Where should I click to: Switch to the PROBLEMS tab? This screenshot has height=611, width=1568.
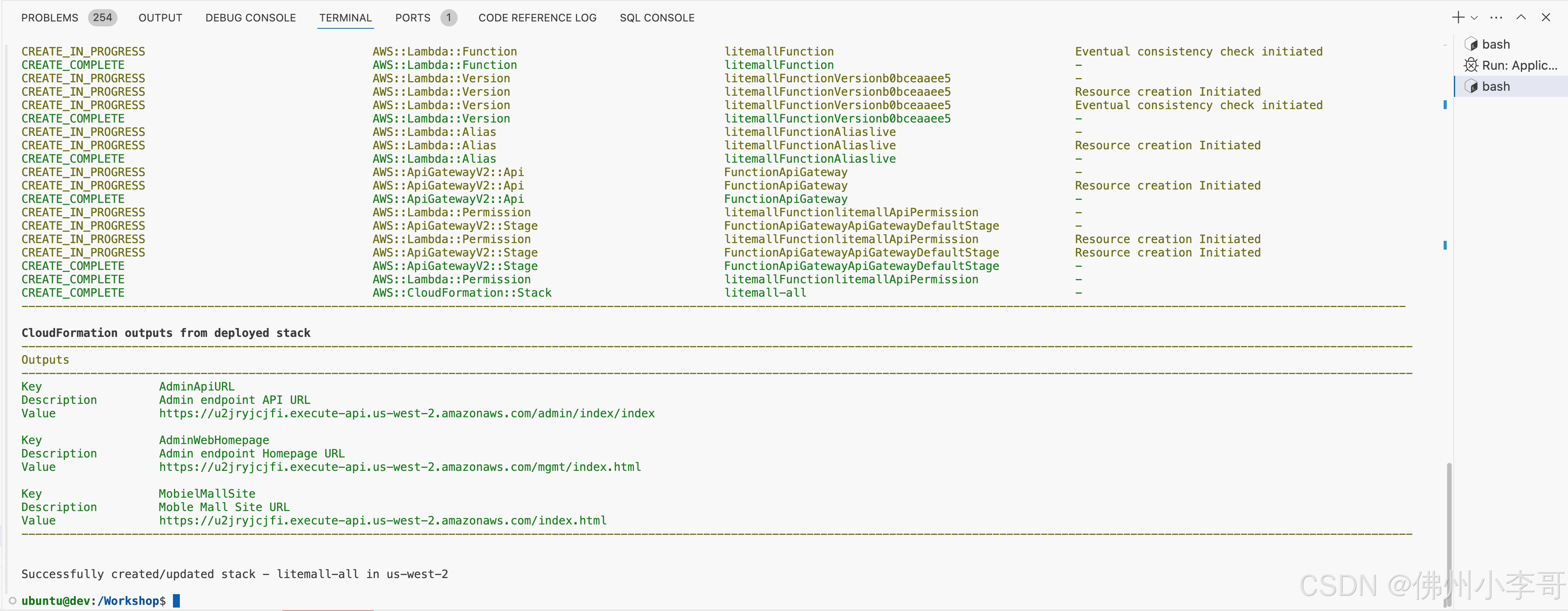click(50, 18)
